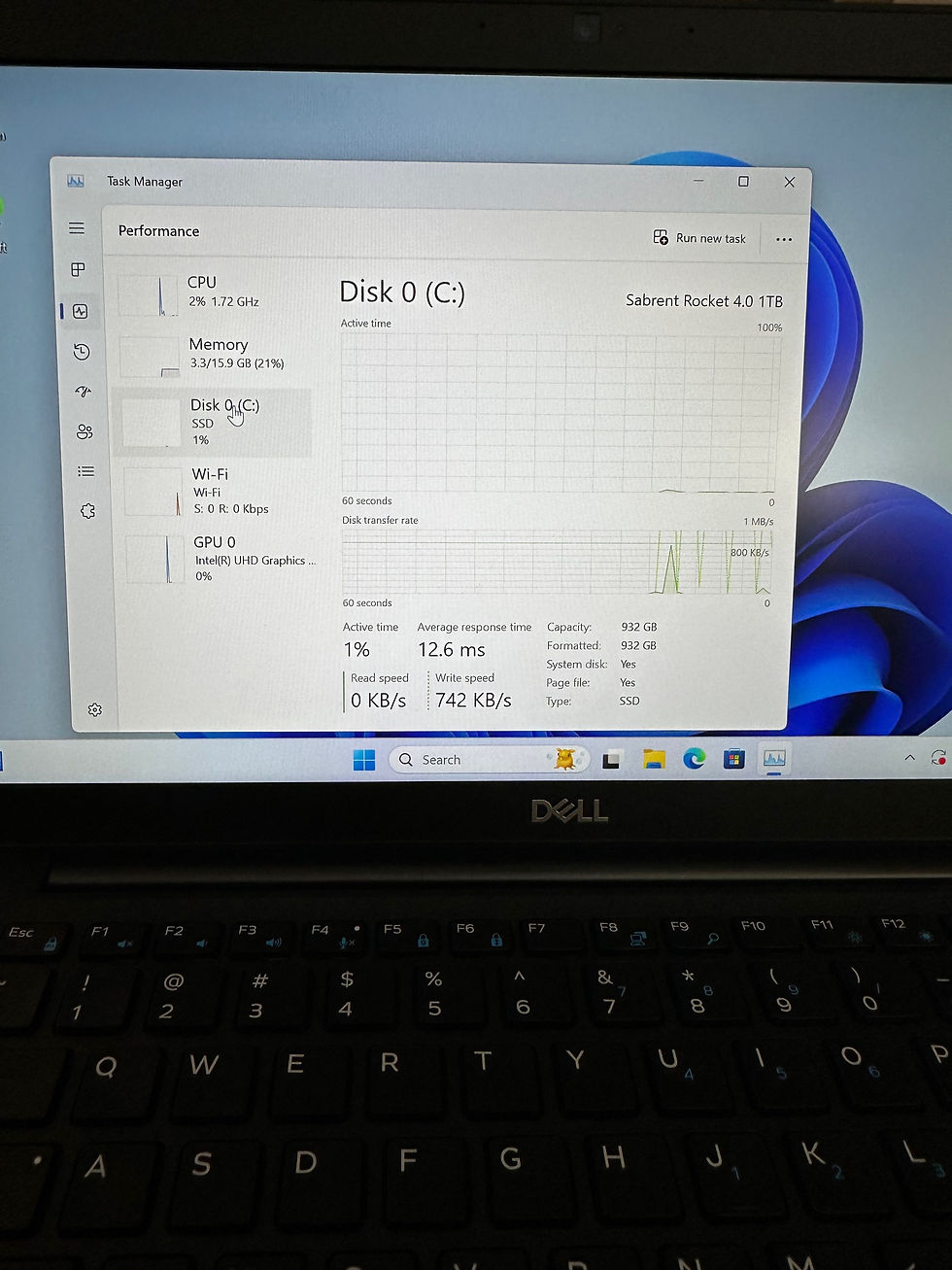Screen dimensions: 952x1270
Task: Click the 12.6 ms average response value
Action: click(452, 650)
